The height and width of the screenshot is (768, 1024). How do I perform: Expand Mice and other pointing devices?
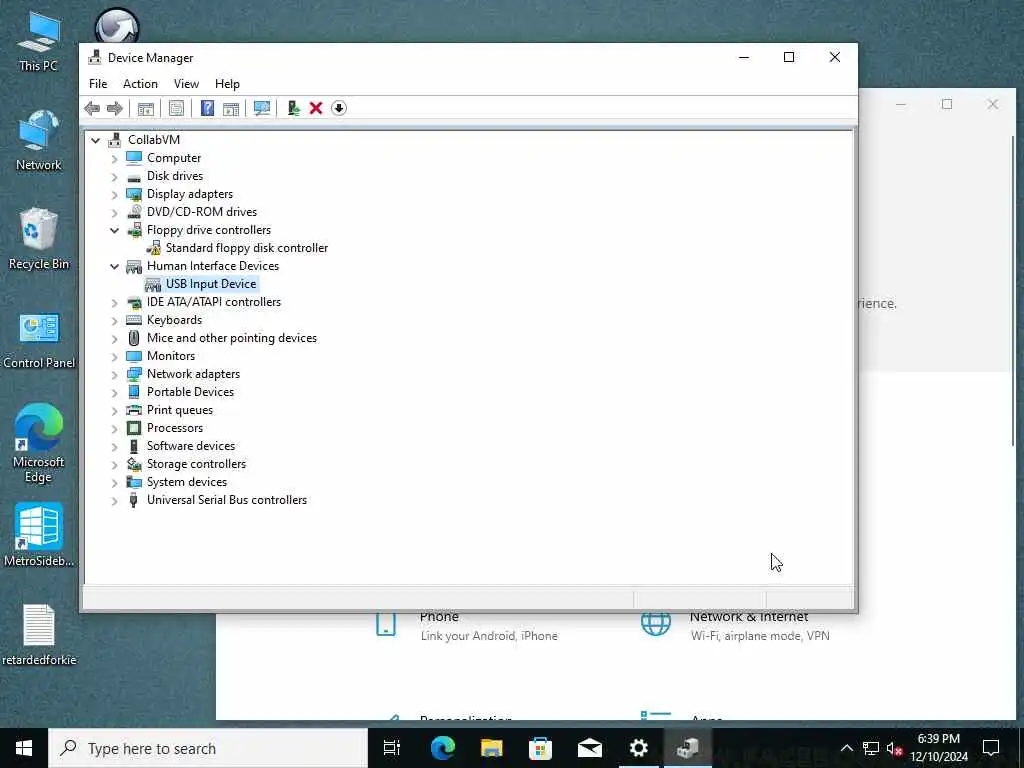point(115,338)
